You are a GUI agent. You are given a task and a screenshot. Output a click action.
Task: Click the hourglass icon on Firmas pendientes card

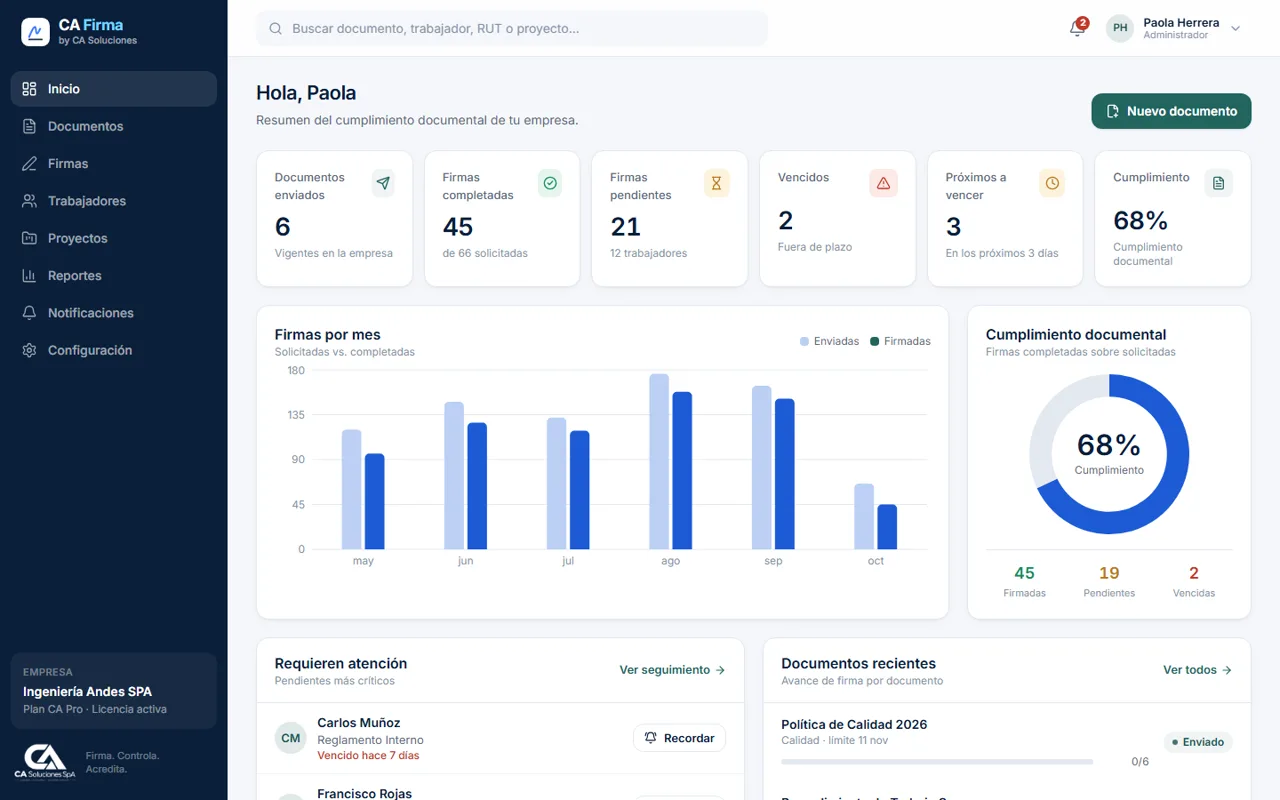click(716, 183)
